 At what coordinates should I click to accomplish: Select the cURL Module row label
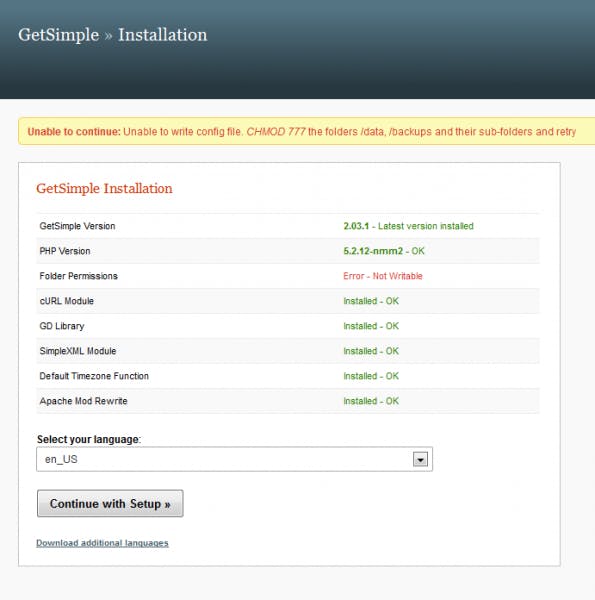pyautogui.click(x=67, y=301)
